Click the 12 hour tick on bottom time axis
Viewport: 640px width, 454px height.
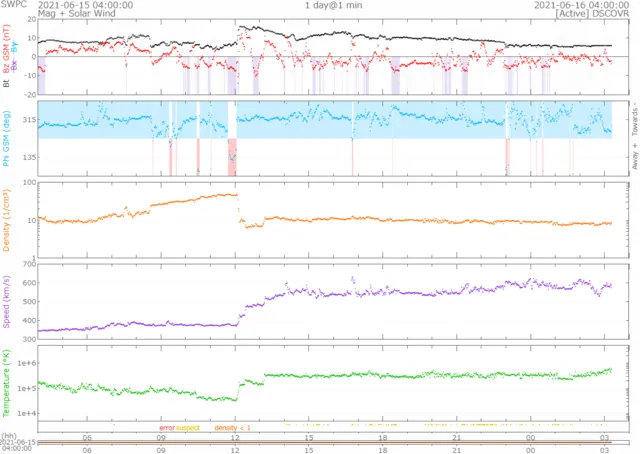[235, 436]
